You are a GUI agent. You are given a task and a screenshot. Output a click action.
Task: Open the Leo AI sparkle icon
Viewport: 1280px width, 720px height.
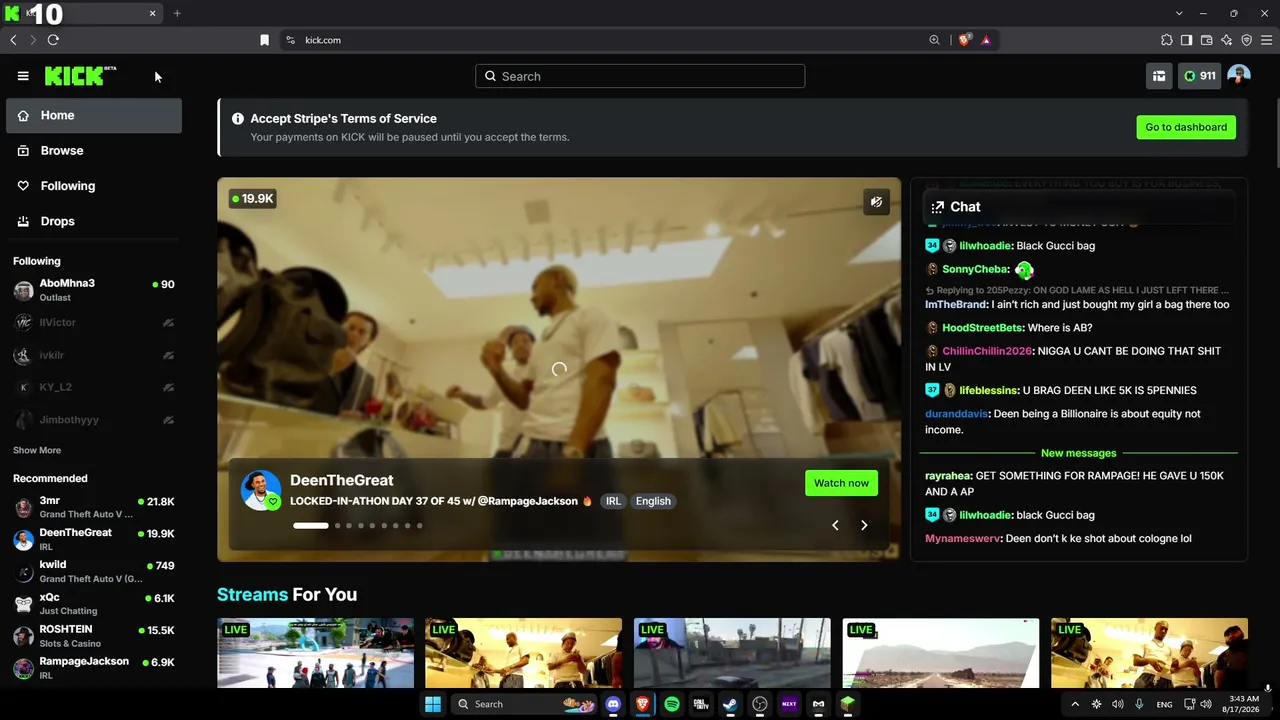[1226, 40]
